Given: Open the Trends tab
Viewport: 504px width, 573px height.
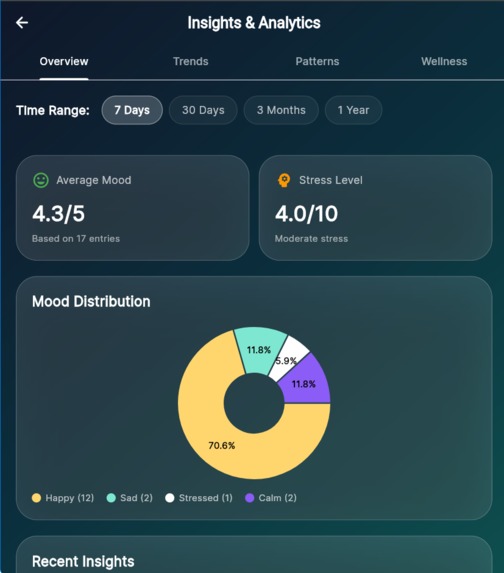Looking at the screenshot, I should point(191,61).
